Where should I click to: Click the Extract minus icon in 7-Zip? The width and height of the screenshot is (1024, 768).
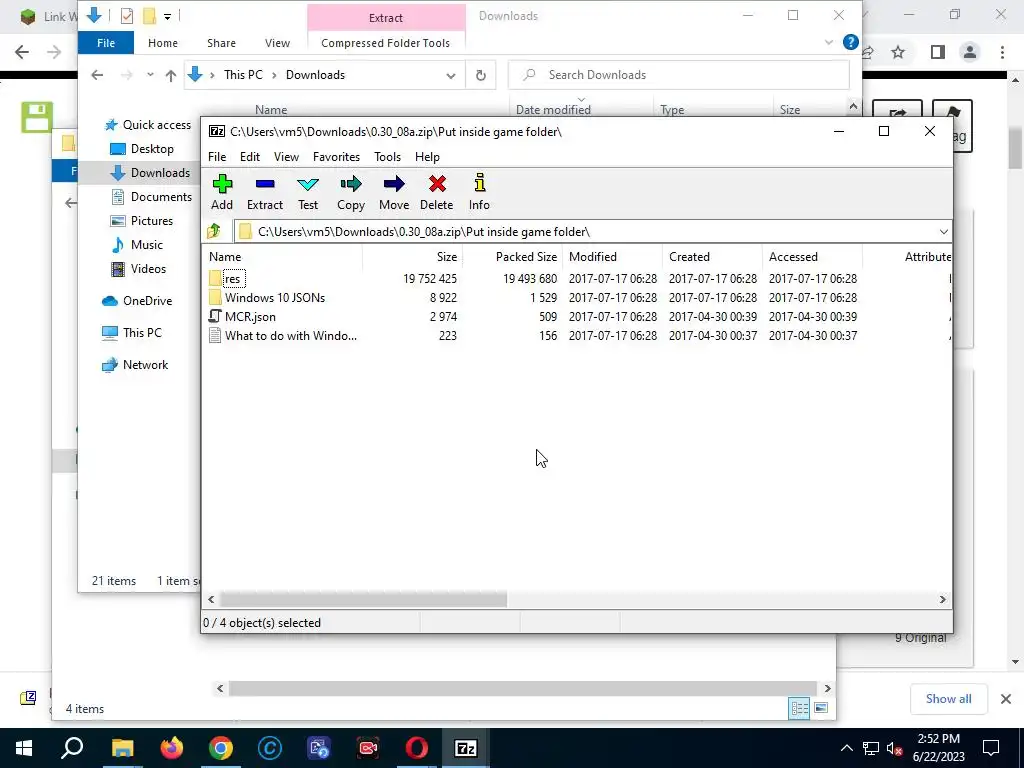coord(264,192)
